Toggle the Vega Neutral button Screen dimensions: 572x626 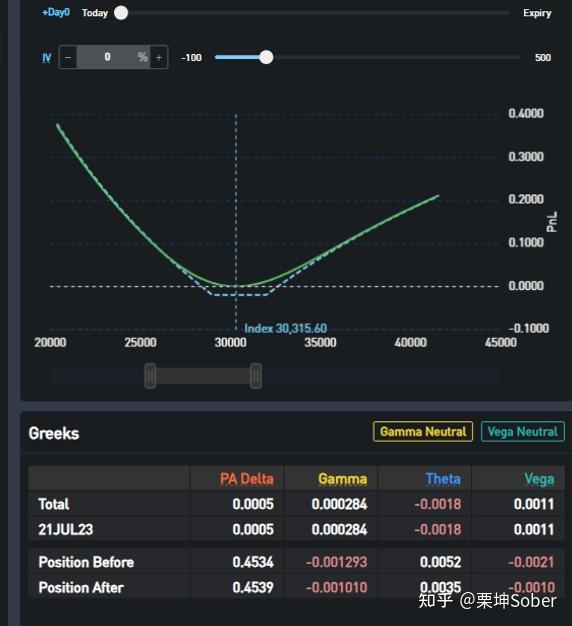[x=523, y=432]
